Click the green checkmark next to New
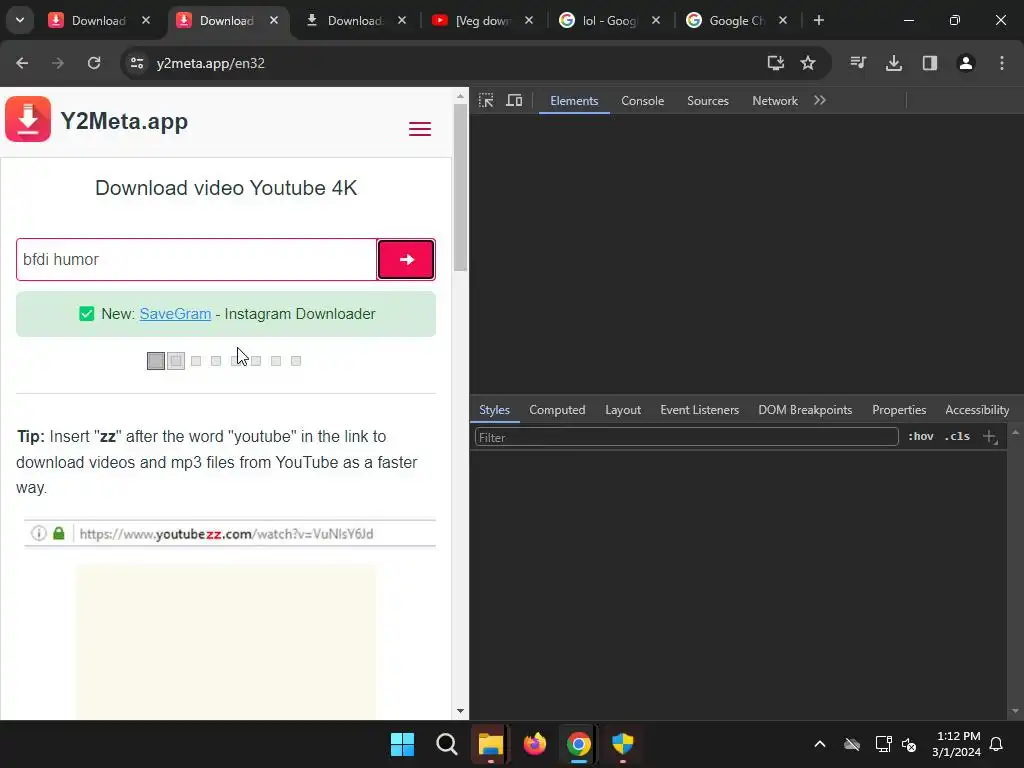Screen dimensions: 1024x768 click(86, 314)
